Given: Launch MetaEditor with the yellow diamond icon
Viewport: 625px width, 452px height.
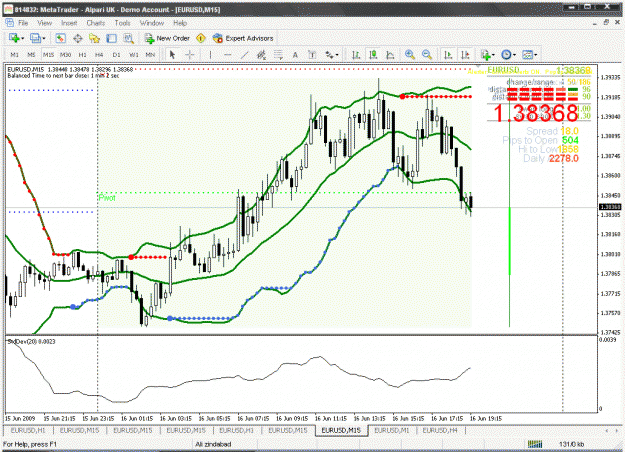Looking at the screenshot, I should pos(201,38).
